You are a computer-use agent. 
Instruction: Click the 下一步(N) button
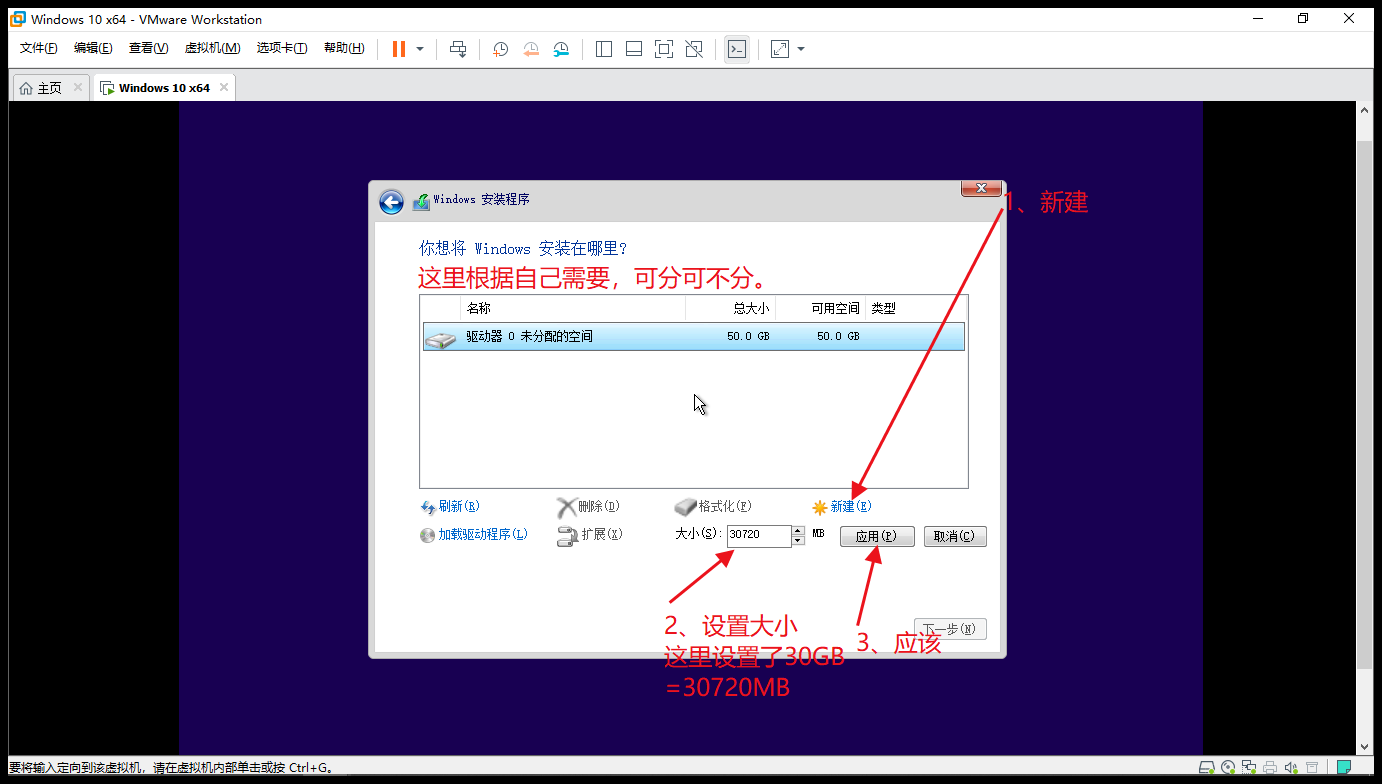[950, 629]
